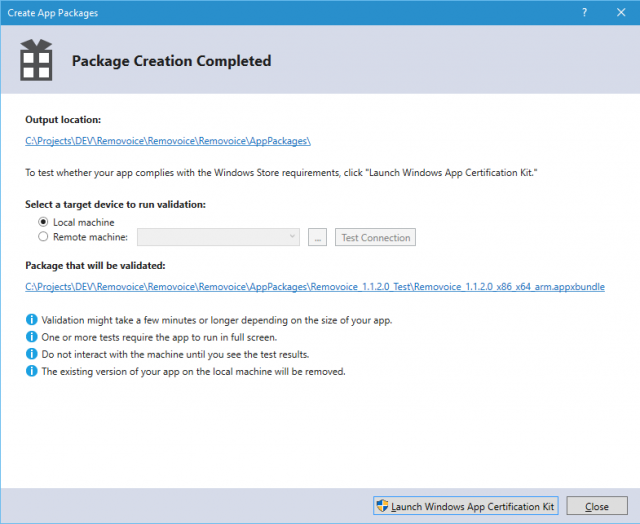Screen dimensions: 640x524
Task: Click 'Validation might take a few minutes' text
Action: coord(217,320)
